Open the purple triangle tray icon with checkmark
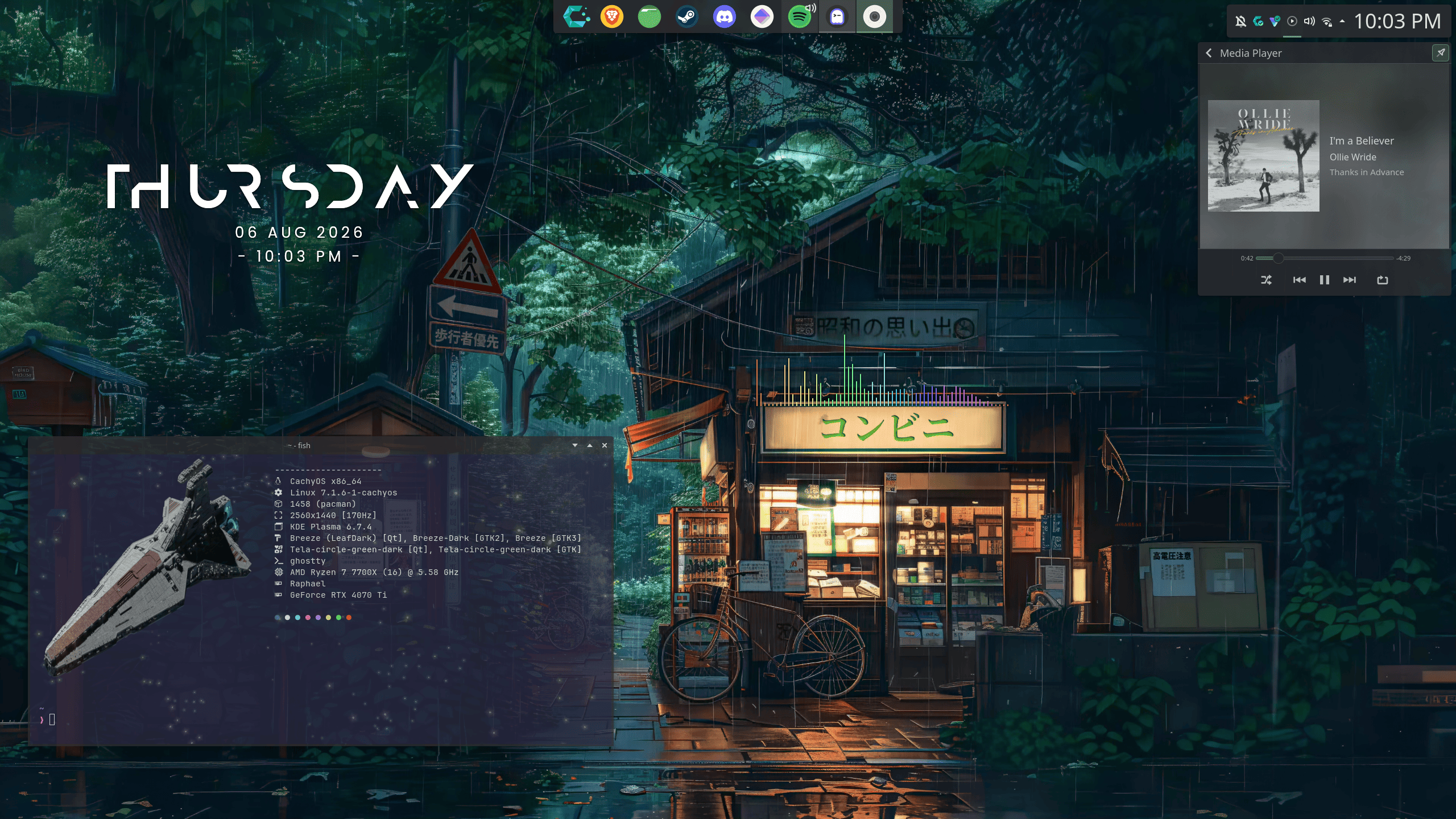 [x=1275, y=22]
